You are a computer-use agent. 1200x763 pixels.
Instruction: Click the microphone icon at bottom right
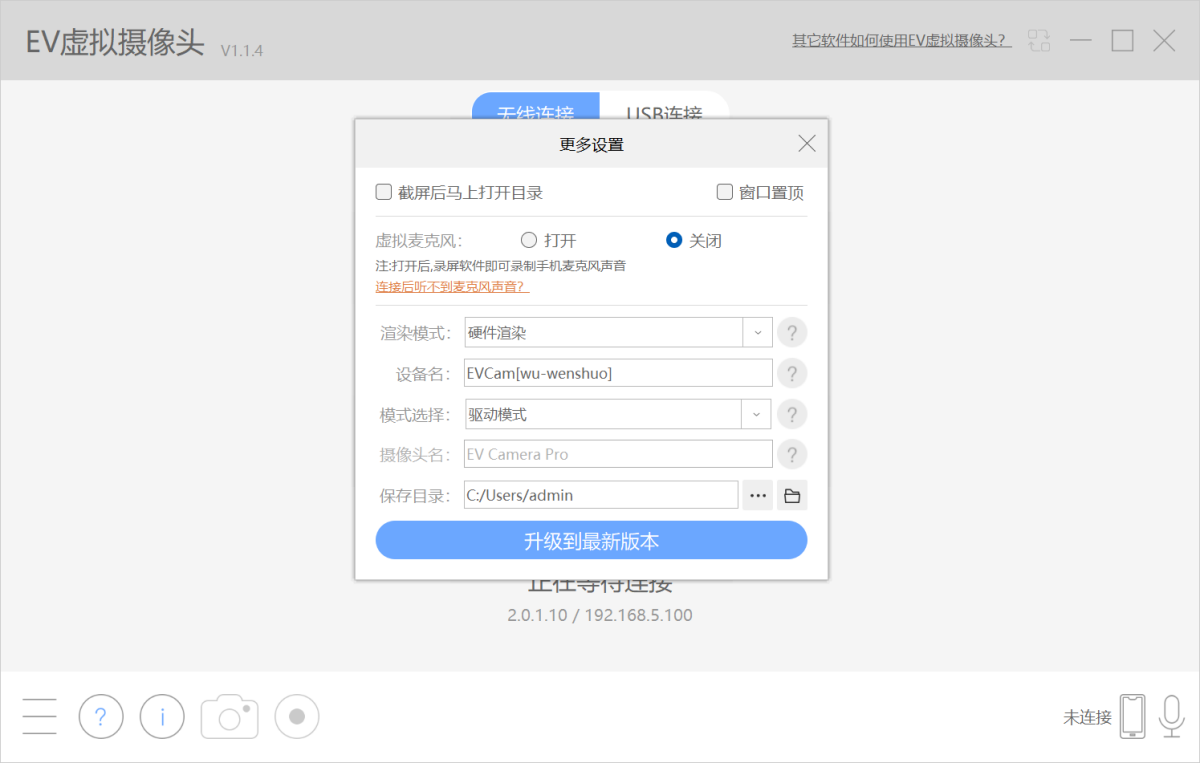click(x=1170, y=715)
